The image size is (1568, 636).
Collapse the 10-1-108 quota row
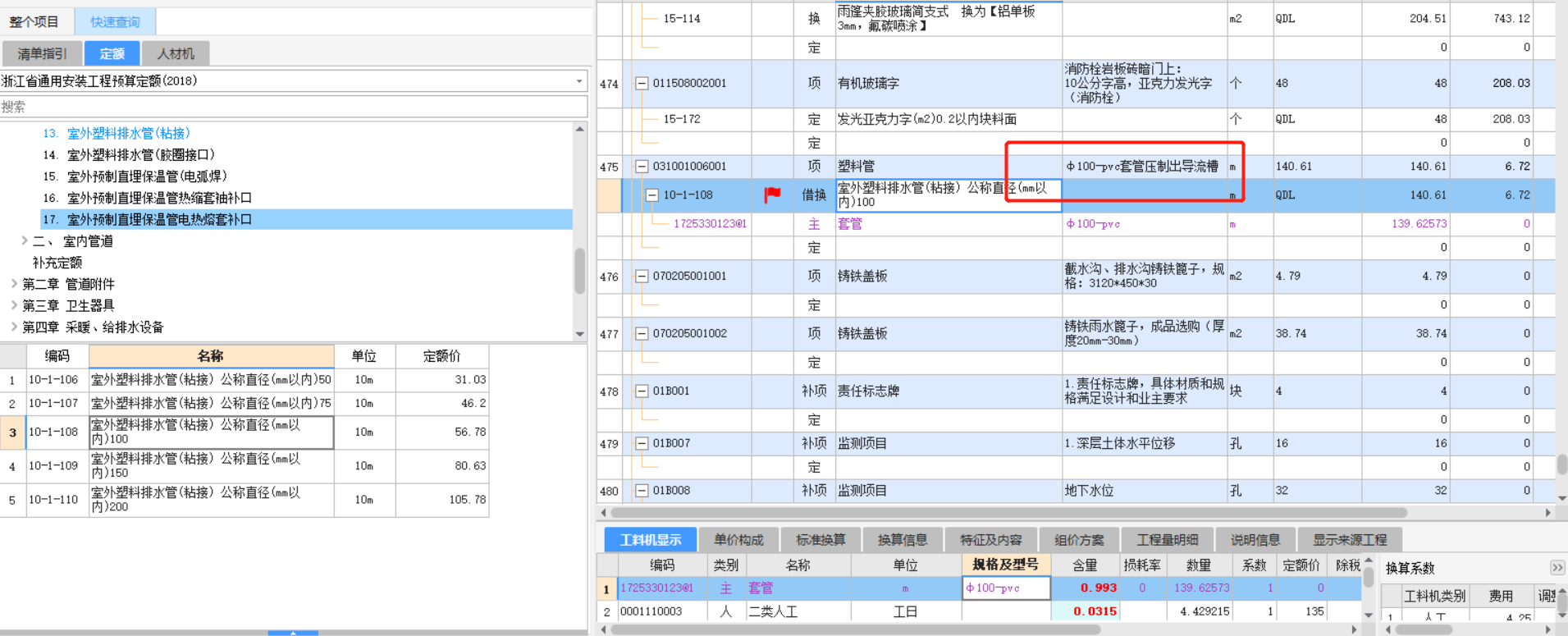[x=651, y=194]
